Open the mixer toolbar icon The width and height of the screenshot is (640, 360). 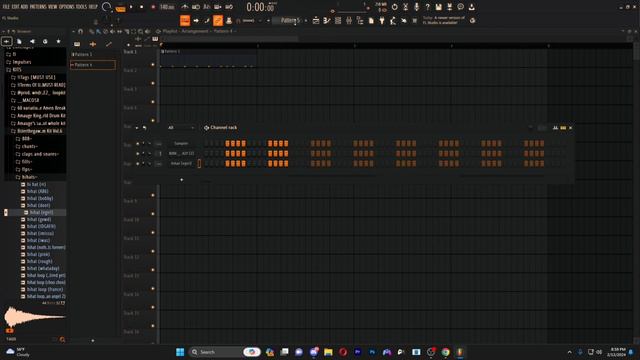(x=349, y=20)
